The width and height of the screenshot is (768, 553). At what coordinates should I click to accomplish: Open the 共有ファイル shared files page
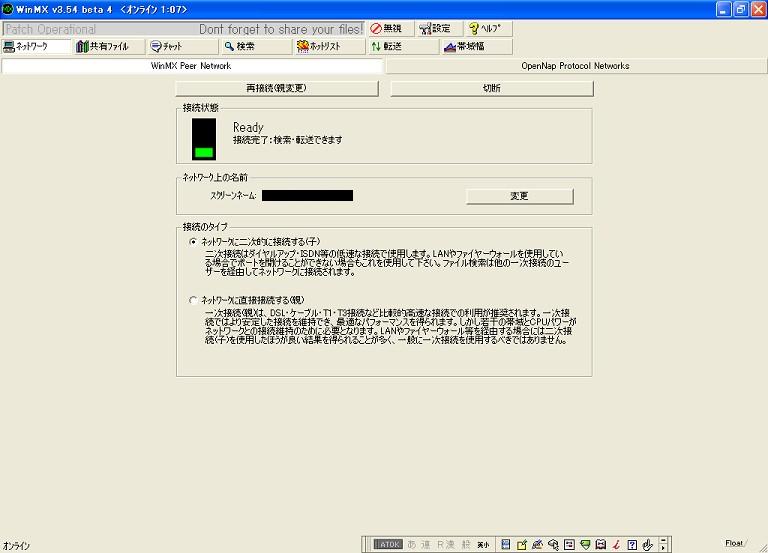click(x=110, y=46)
